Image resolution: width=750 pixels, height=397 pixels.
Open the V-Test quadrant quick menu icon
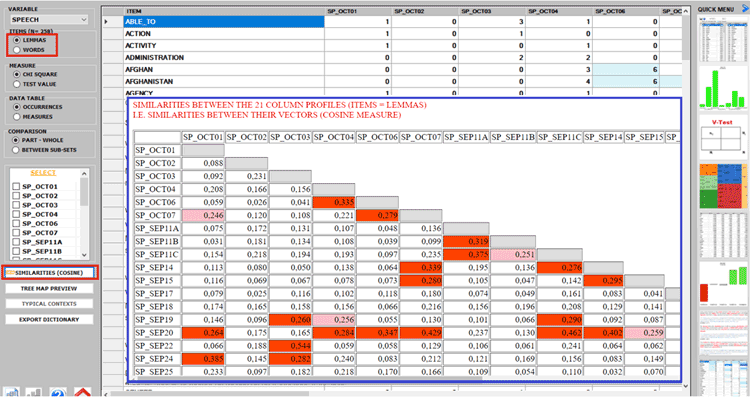[723, 137]
